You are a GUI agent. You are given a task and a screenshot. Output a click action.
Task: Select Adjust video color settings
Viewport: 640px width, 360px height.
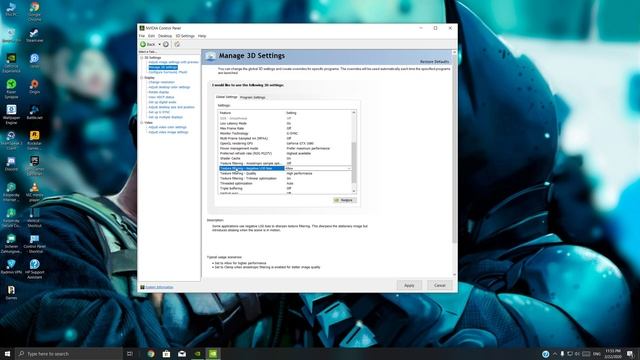(167, 127)
